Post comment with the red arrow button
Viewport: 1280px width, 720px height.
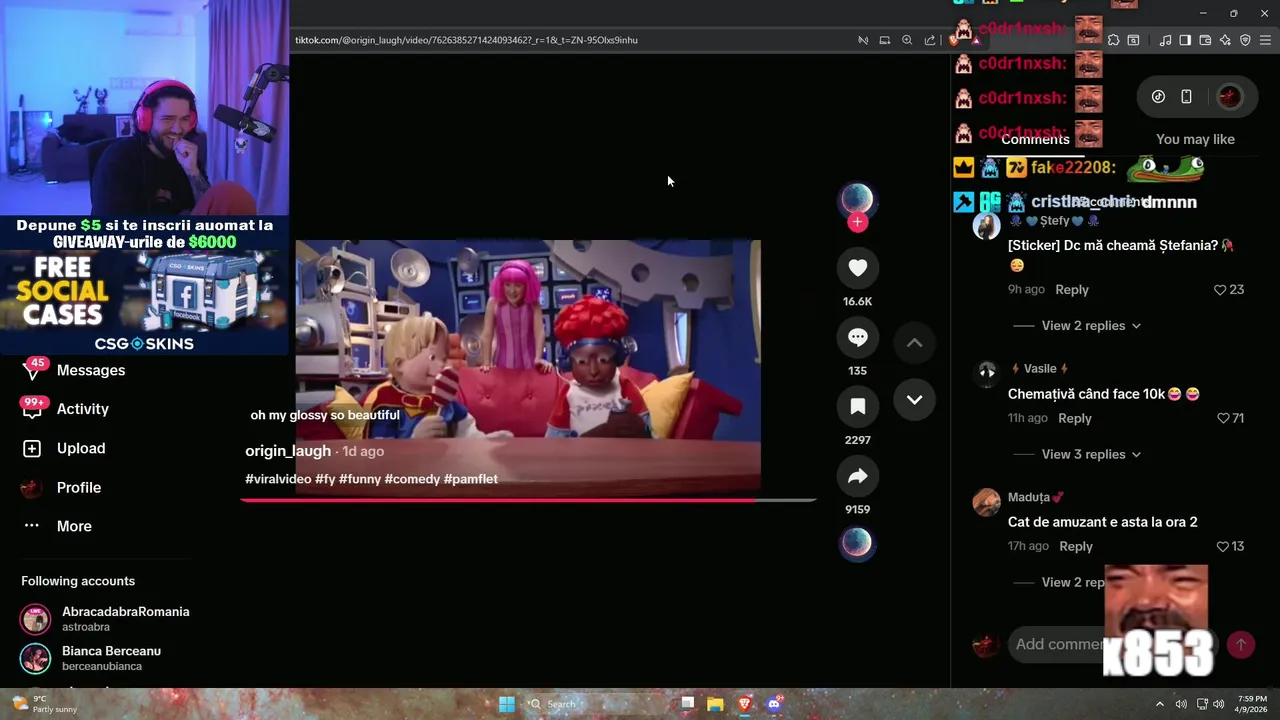tap(1241, 645)
